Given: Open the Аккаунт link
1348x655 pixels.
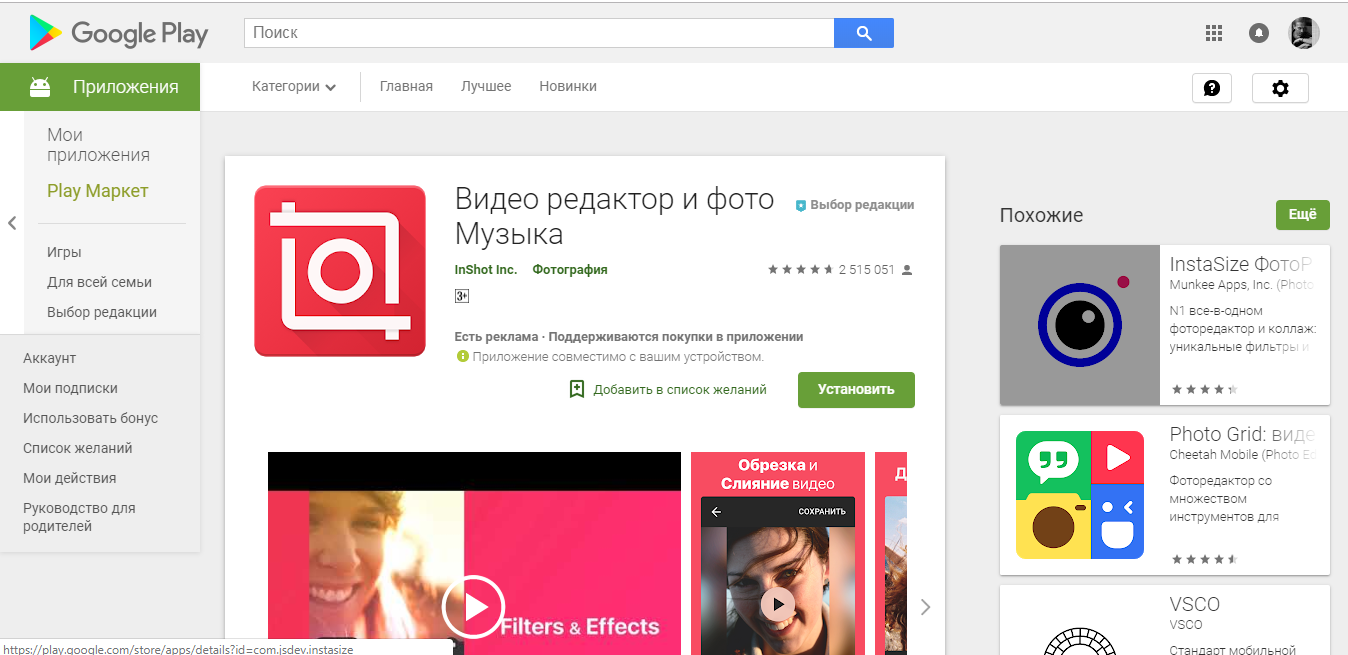Looking at the screenshot, I should click(x=49, y=358).
